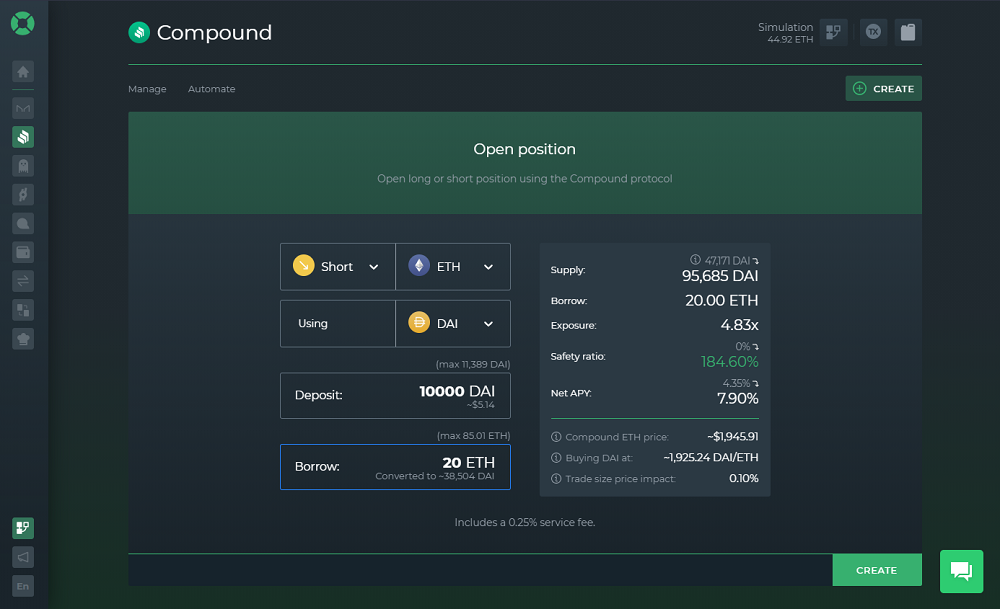Click the Borrow 20 ETH input field
This screenshot has height=609, width=1000.
tap(395, 467)
